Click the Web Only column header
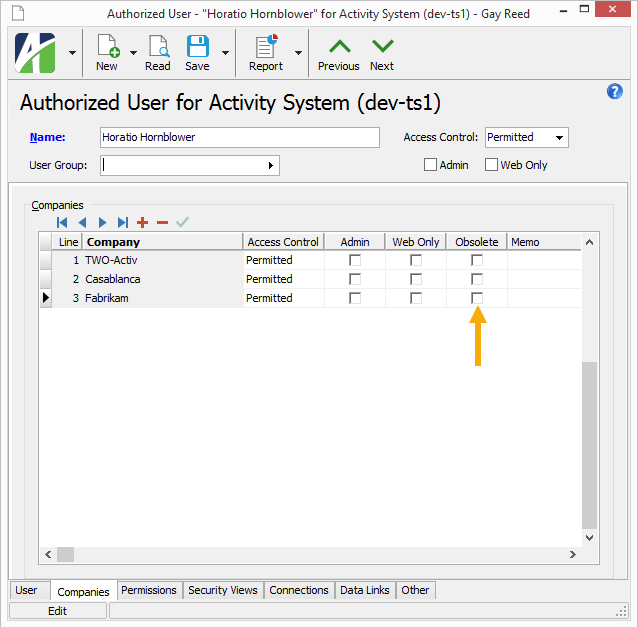Viewport: 638px width, 627px height. pos(416,242)
